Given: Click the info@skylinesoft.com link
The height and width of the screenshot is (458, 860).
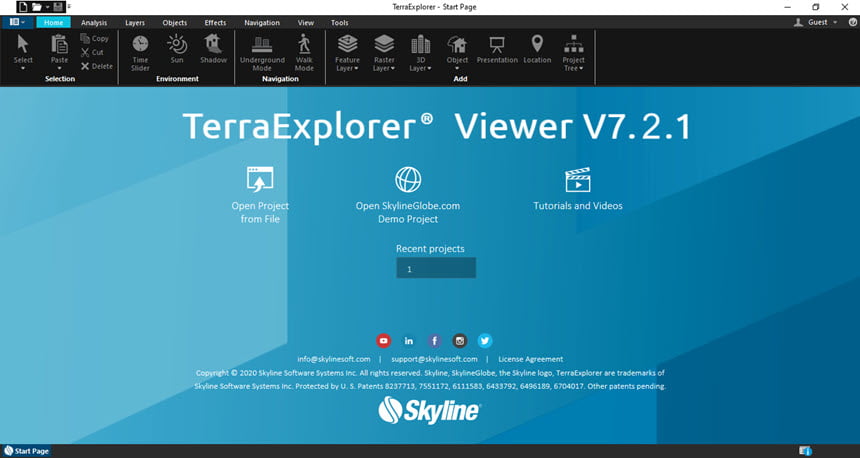Looking at the screenshot, I should [333, 359].
